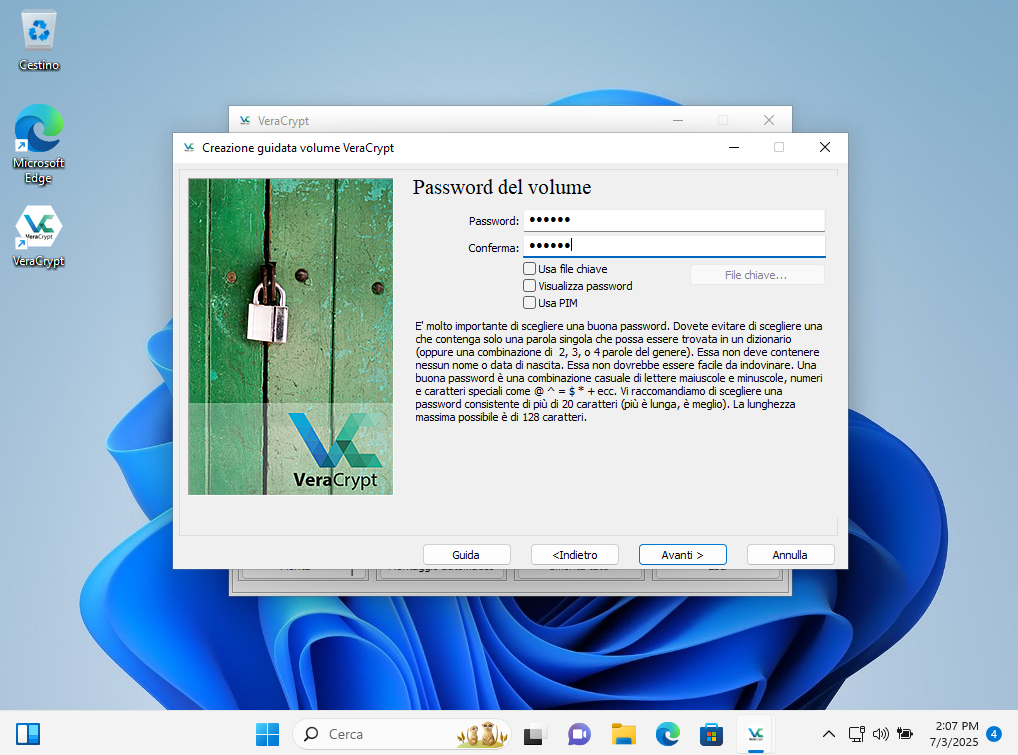Proceed with the Avanti > button

click(682, 555)
